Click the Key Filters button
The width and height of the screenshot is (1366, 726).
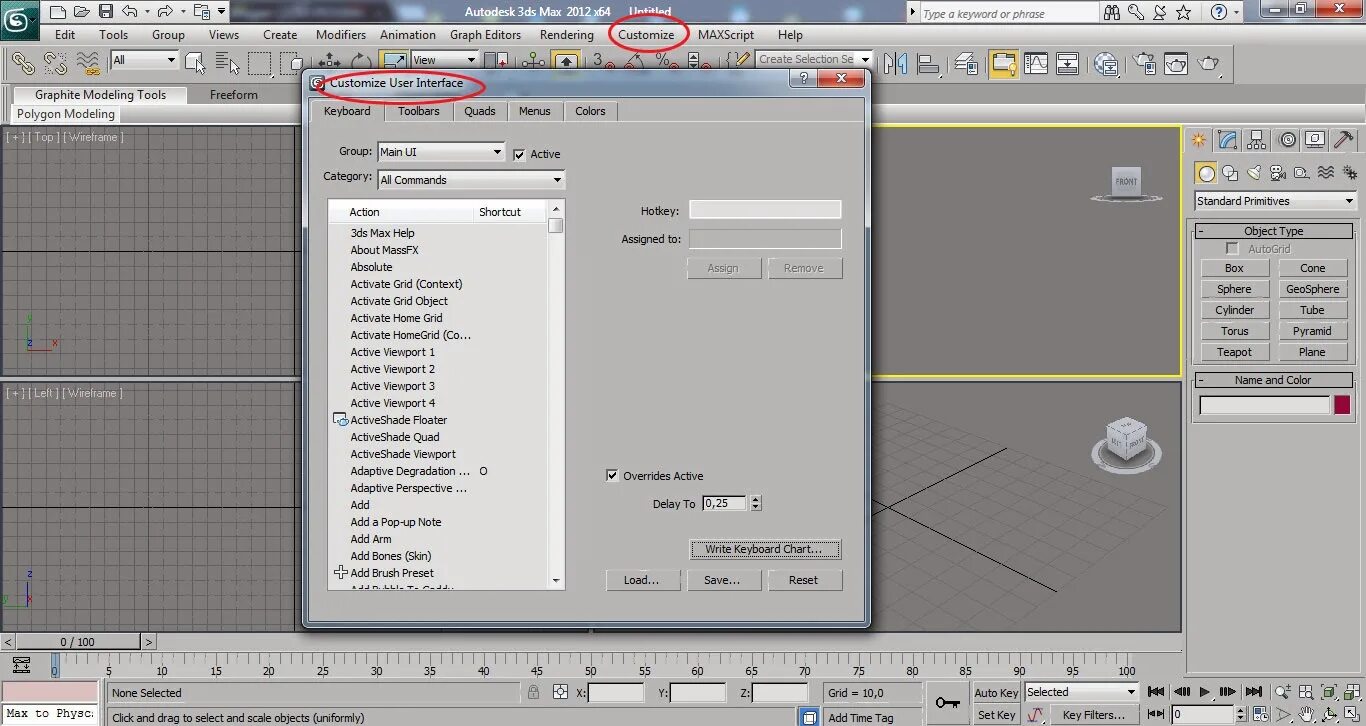click(x=1094, y=715)
